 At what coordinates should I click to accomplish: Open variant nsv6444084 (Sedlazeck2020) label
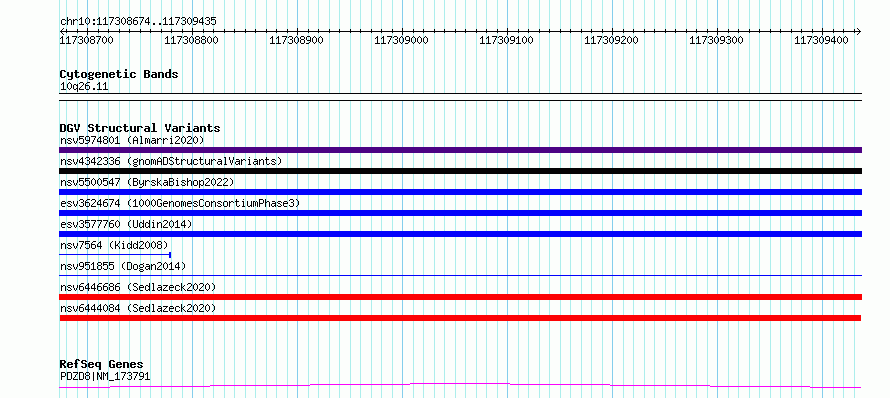138,308
